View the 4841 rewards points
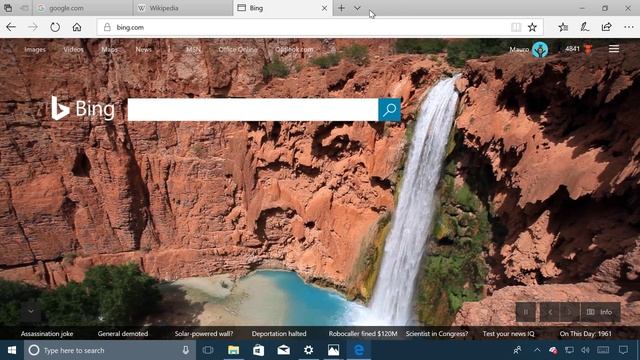This screenshot has width=640, height=360. click(x=572, y=49)
